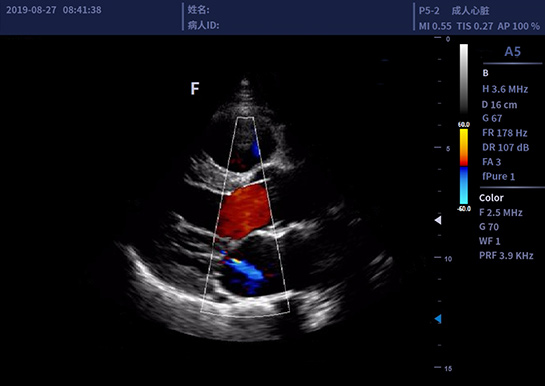Viewport: 547px width, 386px height.
Task: Click the white focus marker triangle
Action: coord(438,220)
